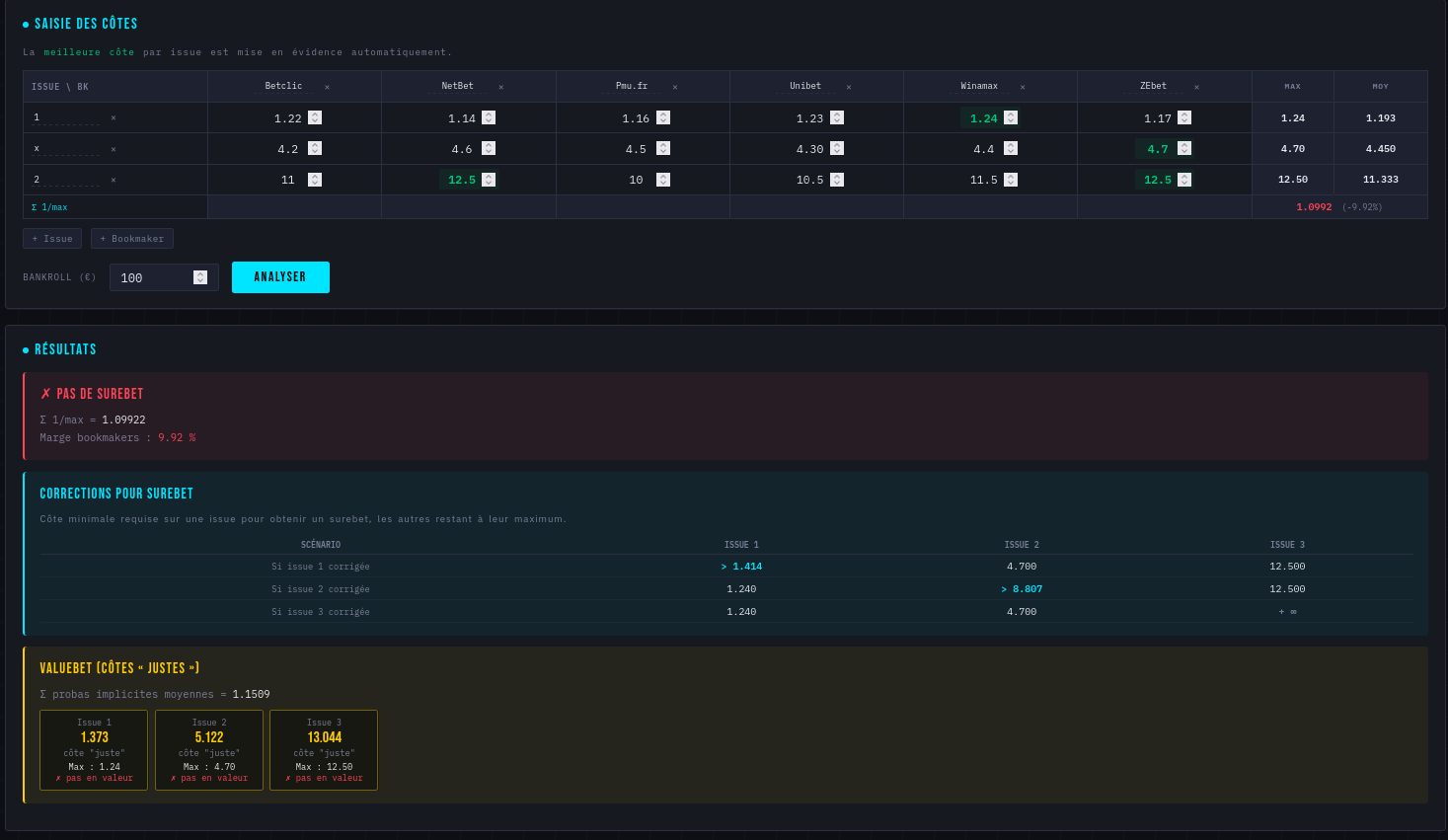Viewport: 1448px width, 840px height.
Task: Remove the Winamax bookmaker column
Action: click(x=1023, y=87)
